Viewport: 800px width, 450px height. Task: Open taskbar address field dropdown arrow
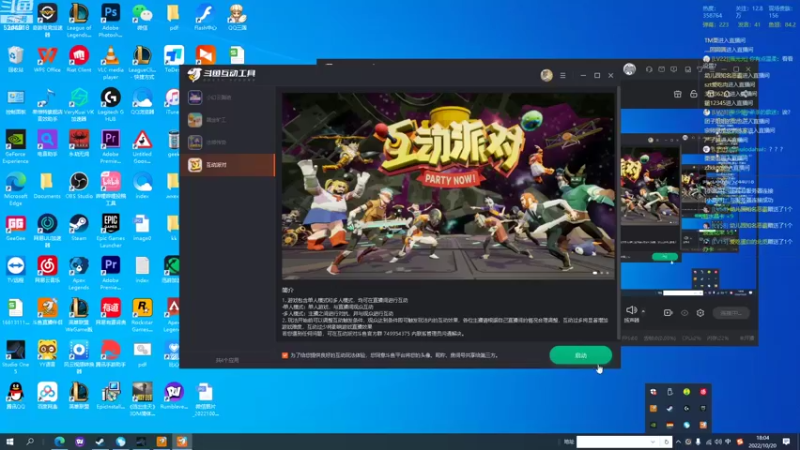click(x=653, y=442)
